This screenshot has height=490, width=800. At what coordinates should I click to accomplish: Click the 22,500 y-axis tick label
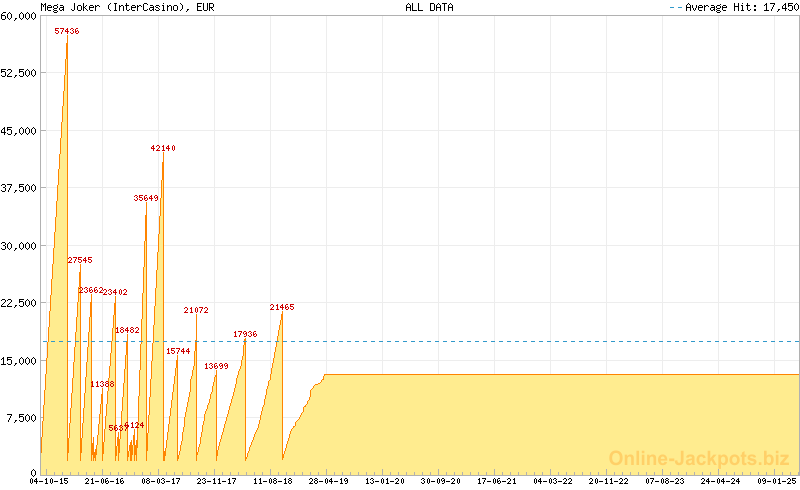pyautogui.click(x=19, y=303)
